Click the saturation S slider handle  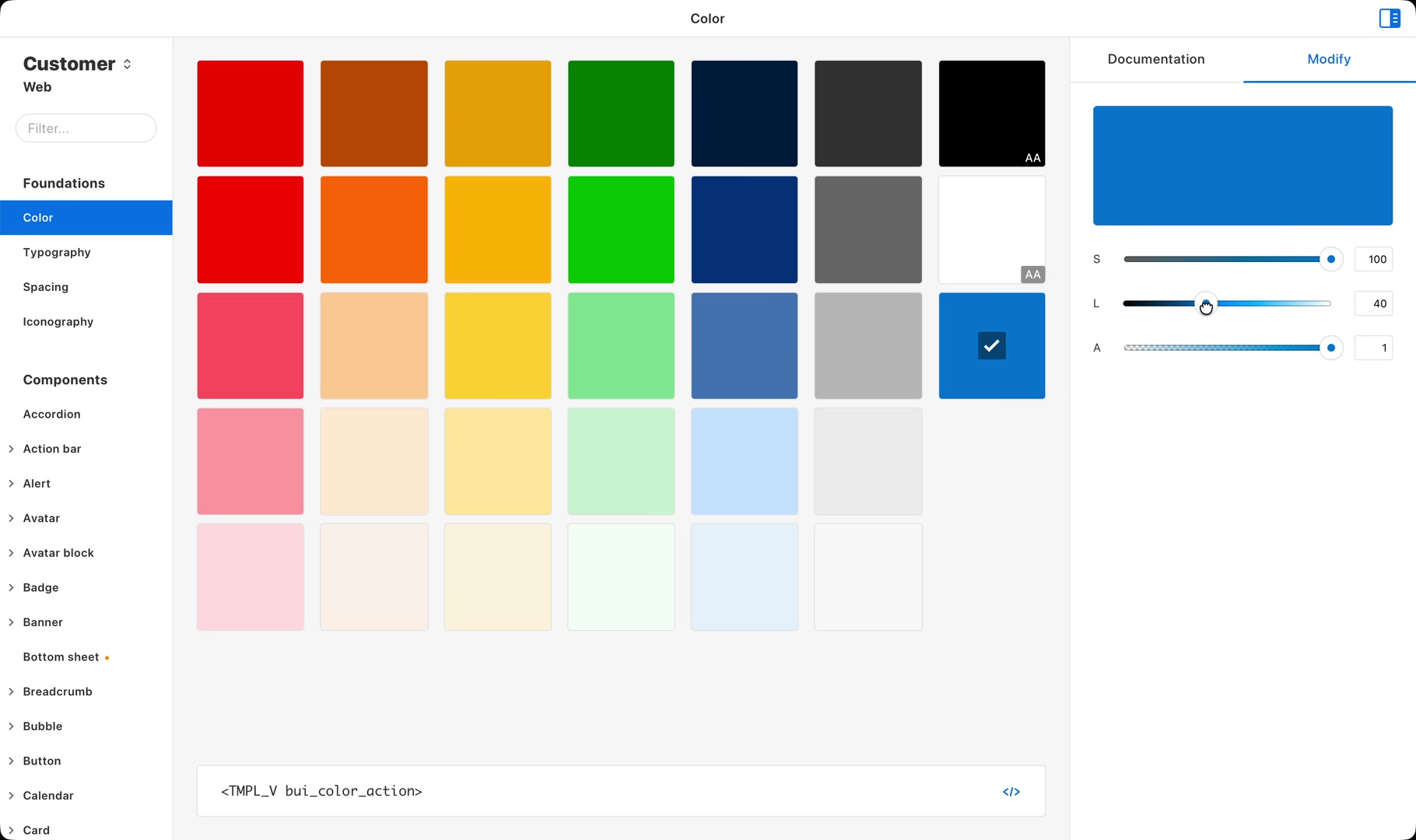(x=1331, y=259)
